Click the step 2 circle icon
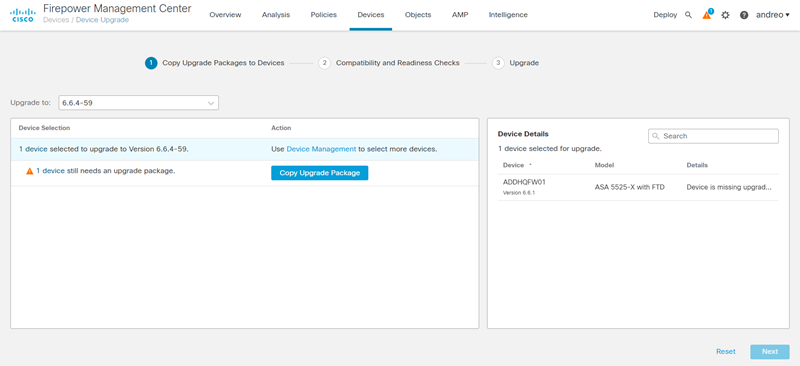Screen dimensions: 800x366 (324, 63)
